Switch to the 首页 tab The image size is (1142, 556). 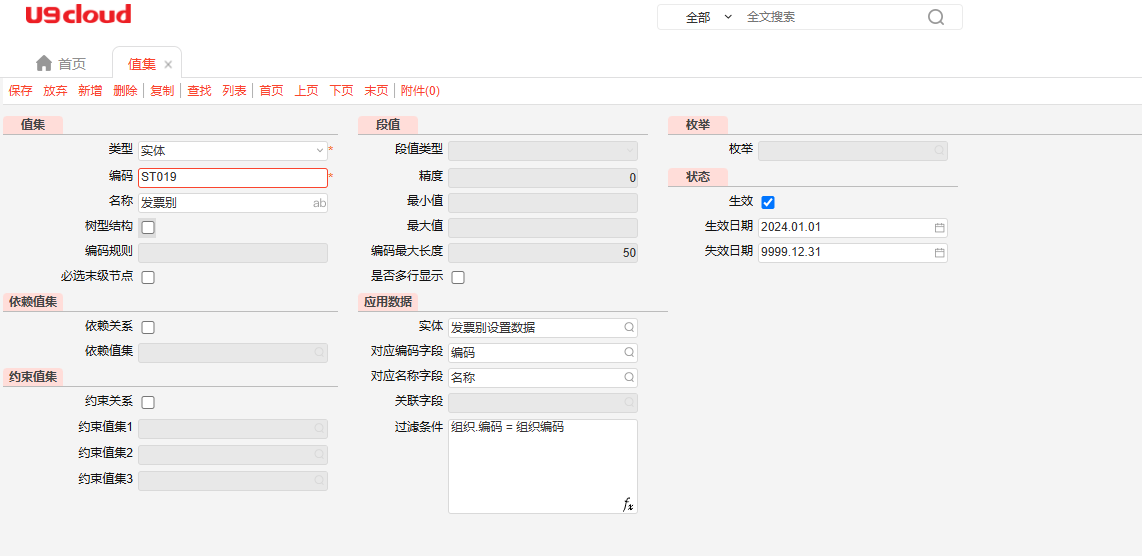71,64
